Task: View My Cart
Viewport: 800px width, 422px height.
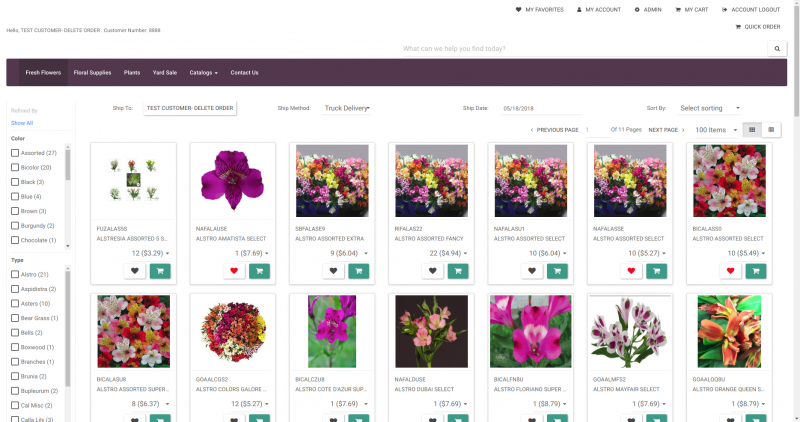Action: pyautogui.click(x=692, y=10)
